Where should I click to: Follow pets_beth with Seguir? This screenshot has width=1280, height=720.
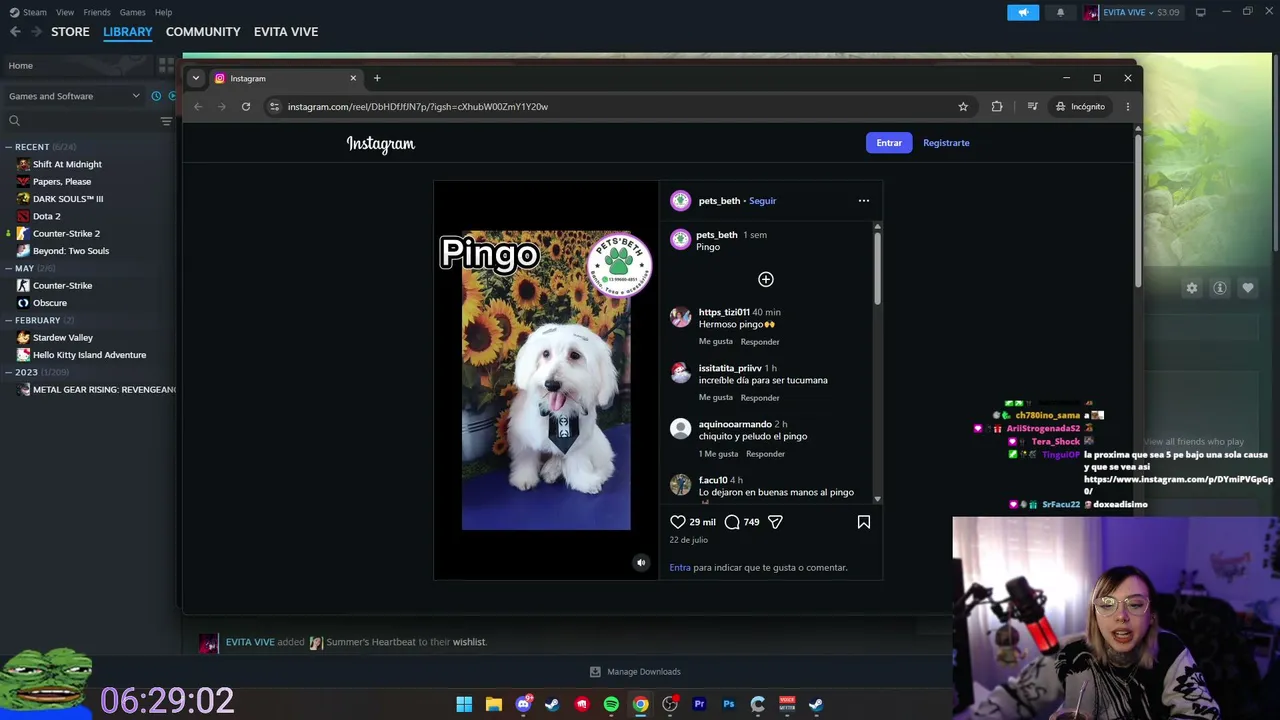762,201
